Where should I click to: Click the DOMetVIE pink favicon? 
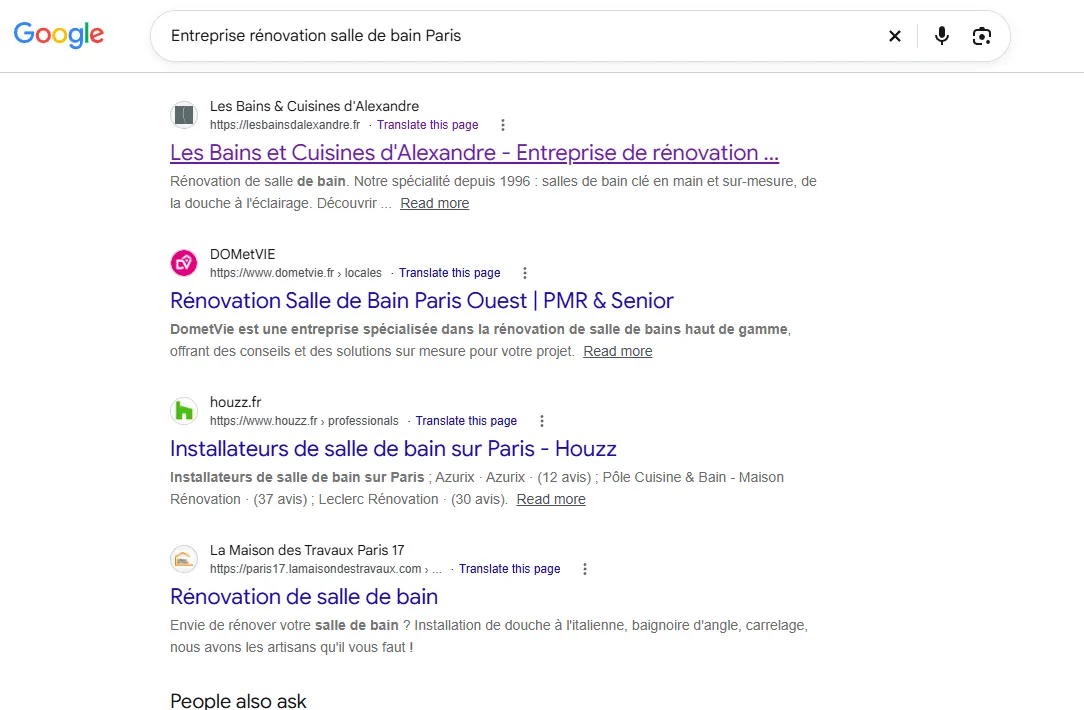tap(184, 263)
